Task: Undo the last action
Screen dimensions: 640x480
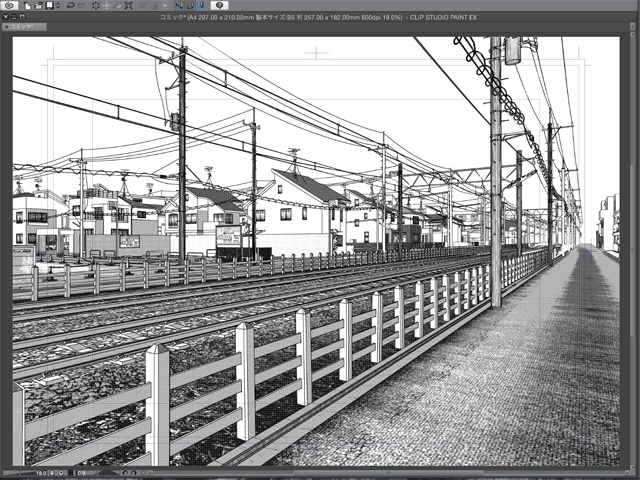Action: point(70,6)
